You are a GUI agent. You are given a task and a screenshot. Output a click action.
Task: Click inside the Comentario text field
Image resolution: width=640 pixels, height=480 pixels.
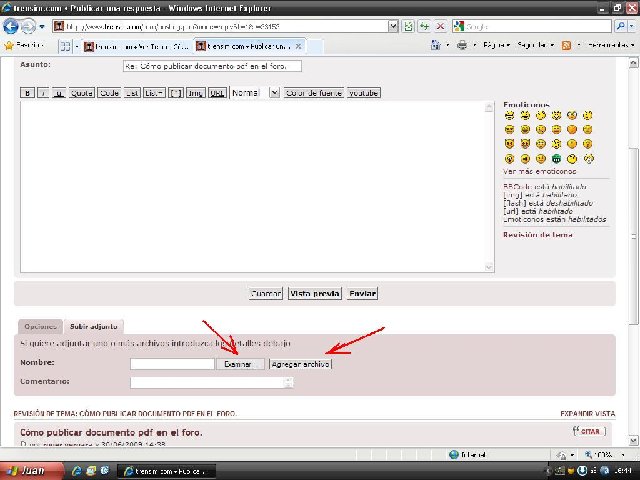tap(206, 382)
